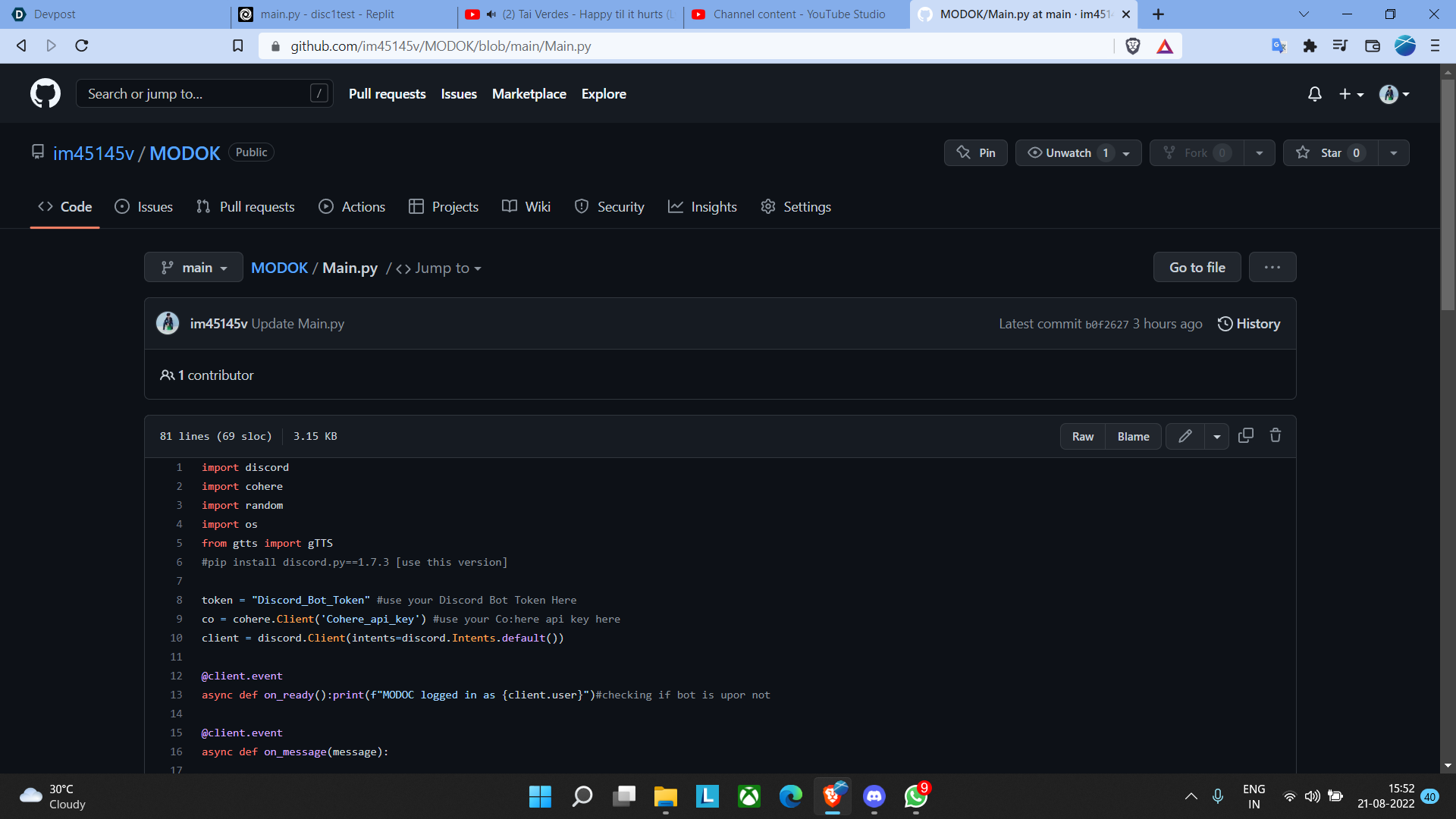Click the GitHub Octocat home logo
Viewport: 1456px width, 819px height.
click(45, 93)
